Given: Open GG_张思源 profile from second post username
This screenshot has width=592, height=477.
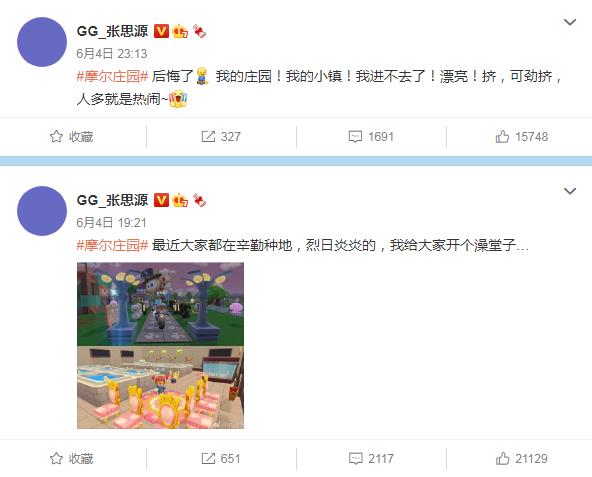Looking at the screenshot, I should pos(112,200).
